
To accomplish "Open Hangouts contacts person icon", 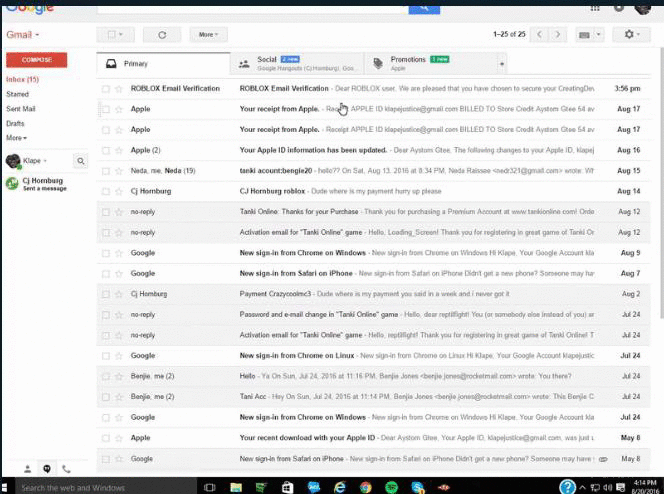I will 28,469.
